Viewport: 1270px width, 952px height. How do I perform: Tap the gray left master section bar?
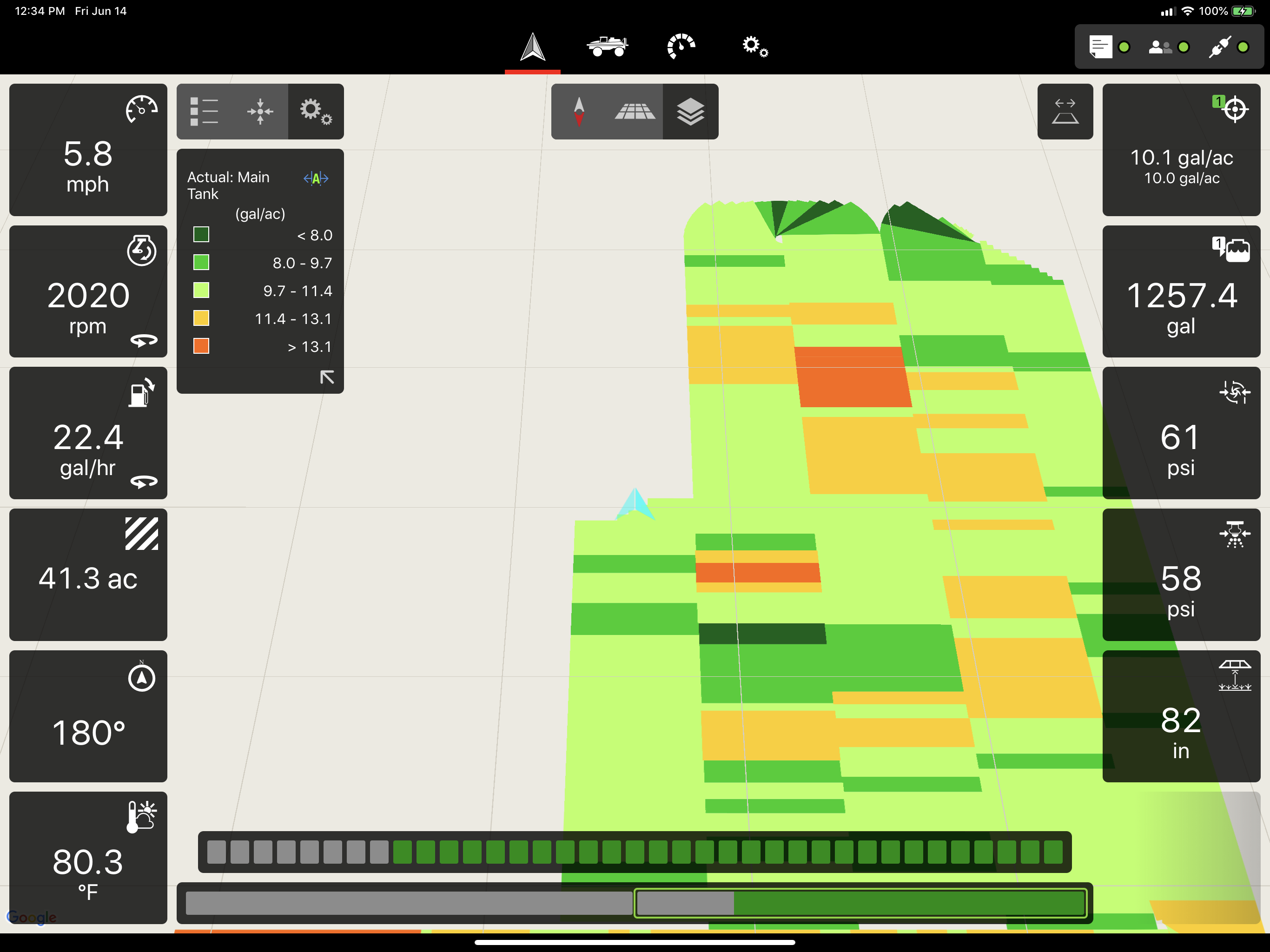tap(409, 903)
